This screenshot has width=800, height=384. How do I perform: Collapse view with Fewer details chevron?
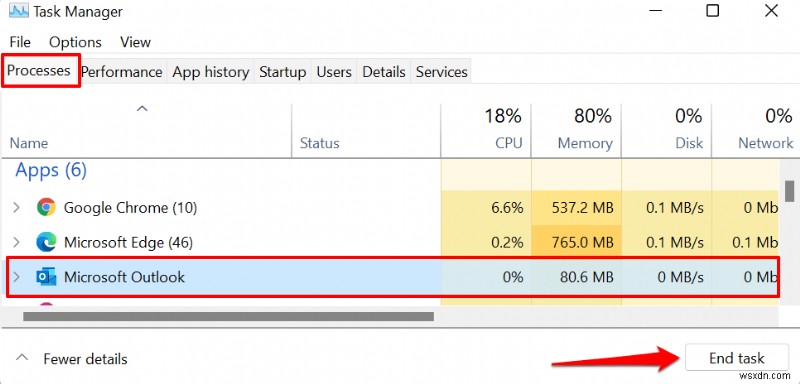[22, 358]
